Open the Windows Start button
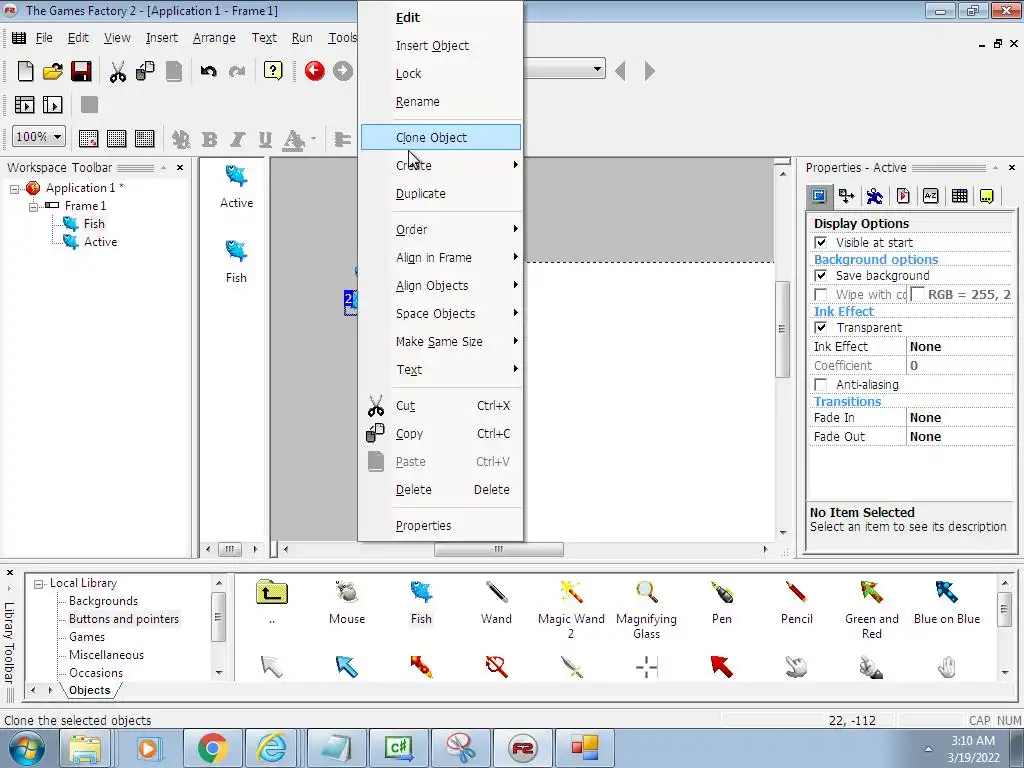Image resolution: width=1024 pixels, height=768 pixels. pos(26,748)
